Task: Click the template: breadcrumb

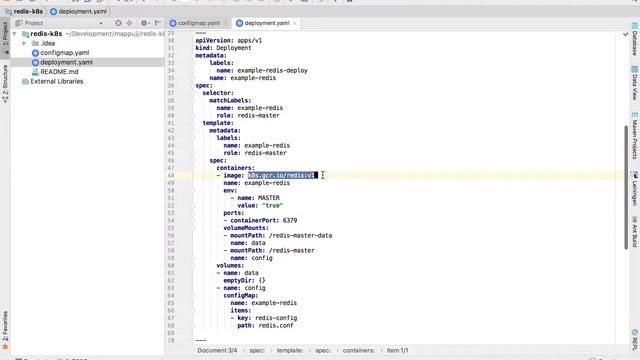Action: pos(290,351)
